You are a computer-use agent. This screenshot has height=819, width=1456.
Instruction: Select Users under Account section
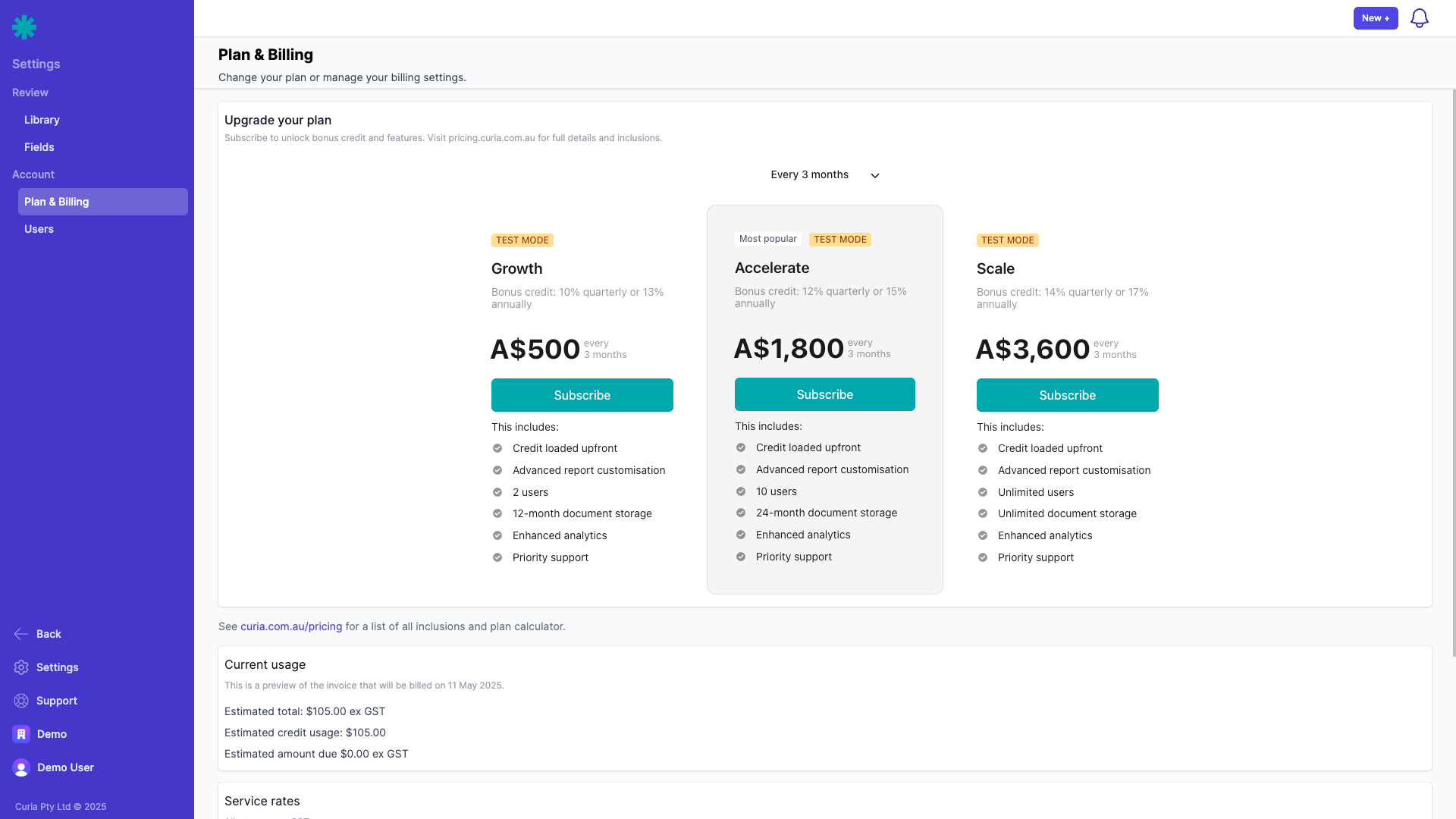[x=39, y=229]
